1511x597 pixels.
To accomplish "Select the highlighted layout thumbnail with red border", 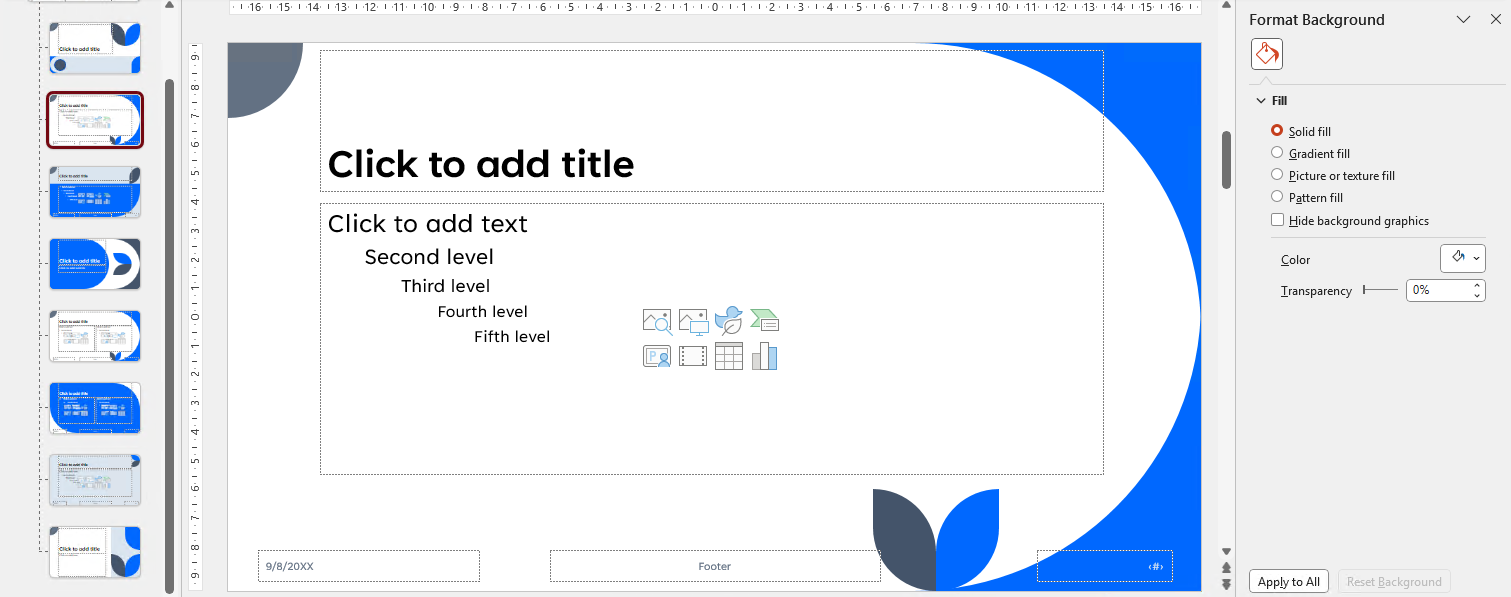I will pyautogui.click(x=95, y=120).
